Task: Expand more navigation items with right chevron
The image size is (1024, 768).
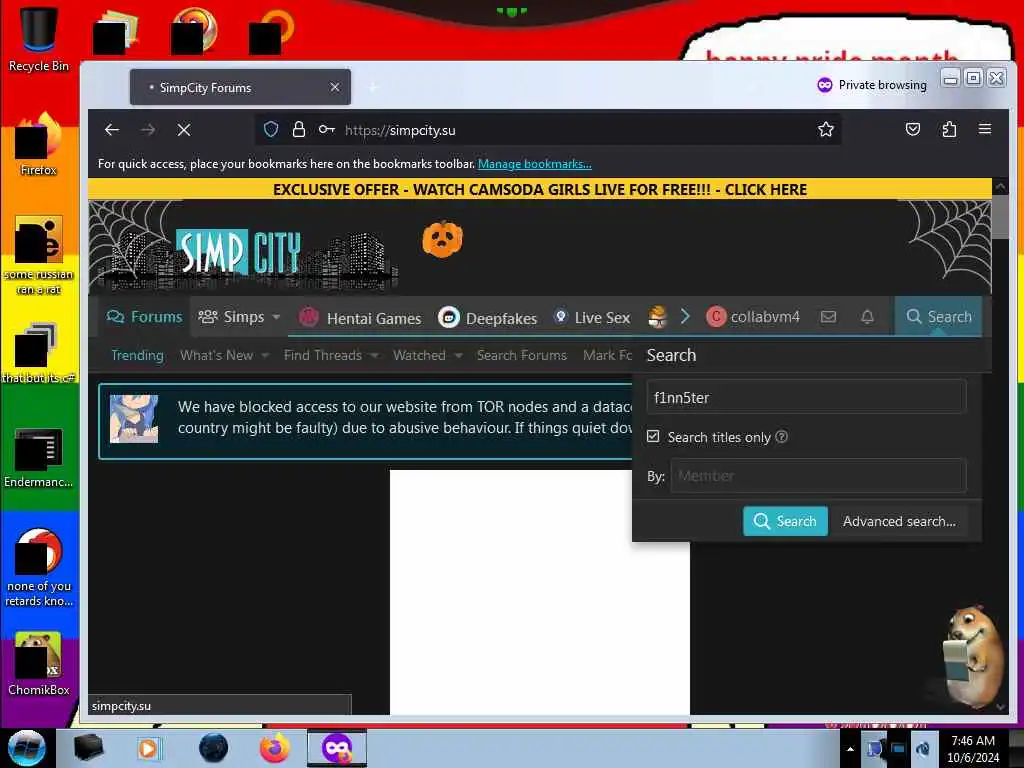Action: click(685, 317)
